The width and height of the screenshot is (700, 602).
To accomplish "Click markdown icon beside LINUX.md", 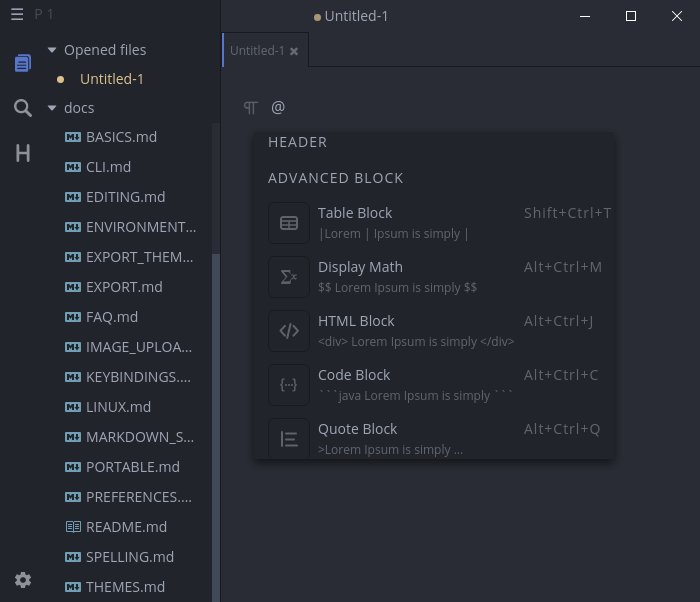I will (x=73, y=407).
